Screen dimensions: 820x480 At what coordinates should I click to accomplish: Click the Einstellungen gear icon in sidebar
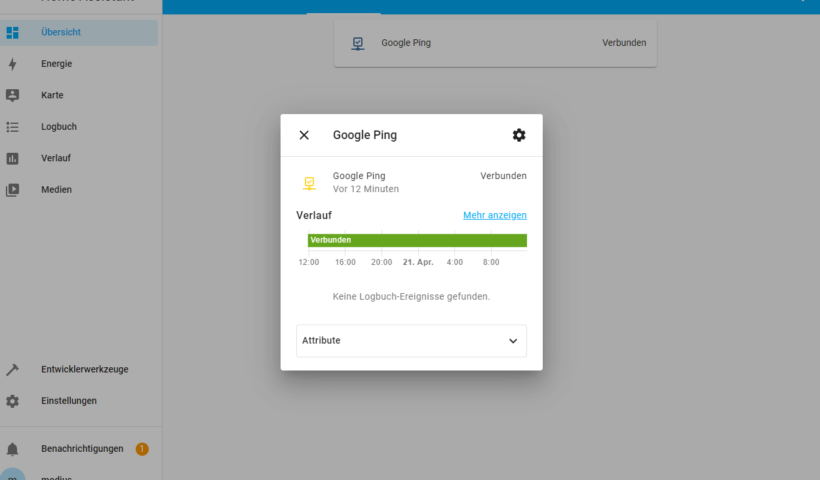(x=12, y=401)
